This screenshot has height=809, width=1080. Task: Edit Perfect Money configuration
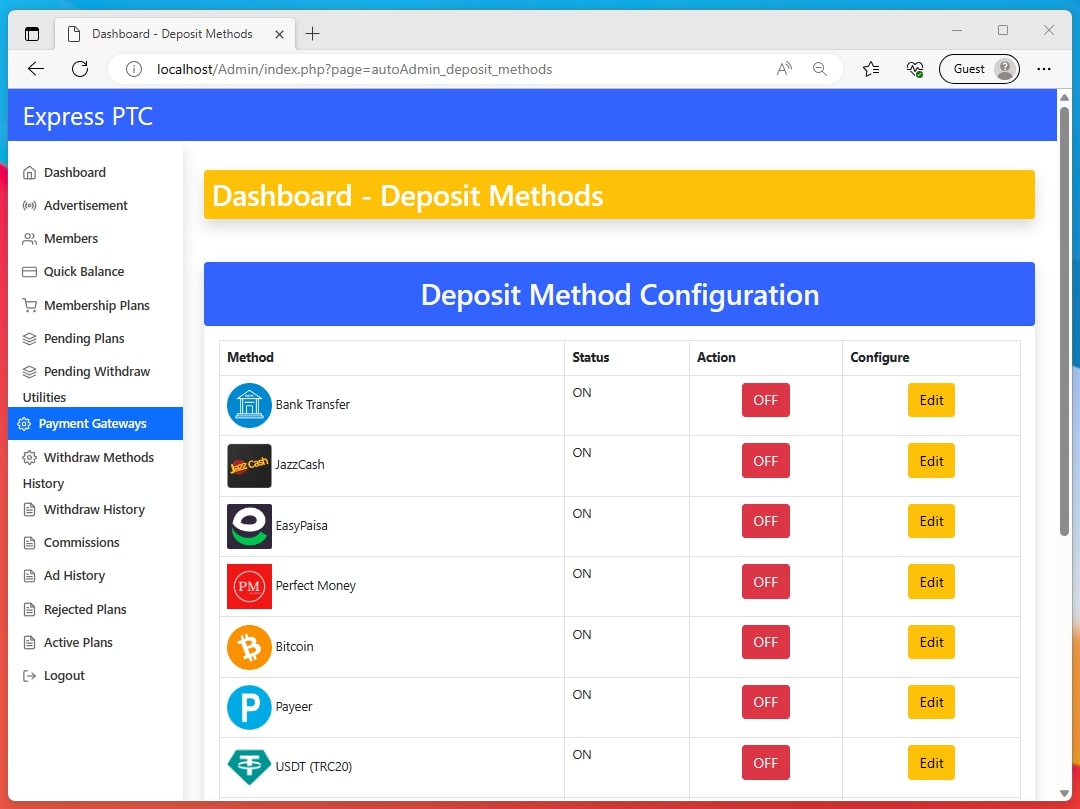pos(931,582)
